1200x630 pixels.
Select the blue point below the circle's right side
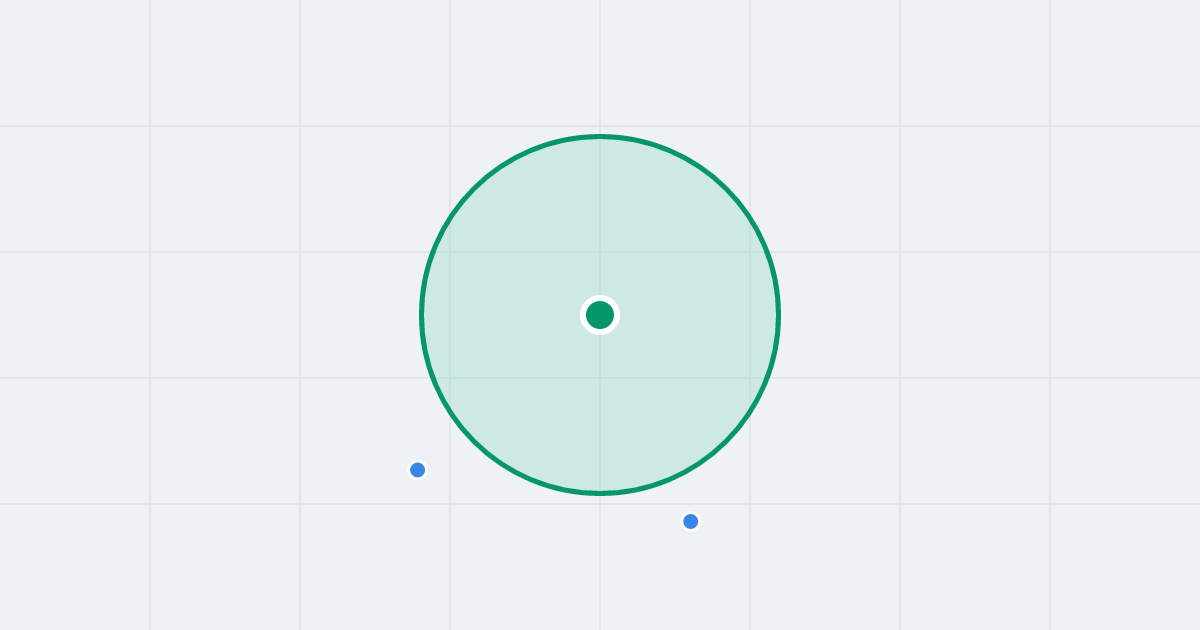point(690,521)
